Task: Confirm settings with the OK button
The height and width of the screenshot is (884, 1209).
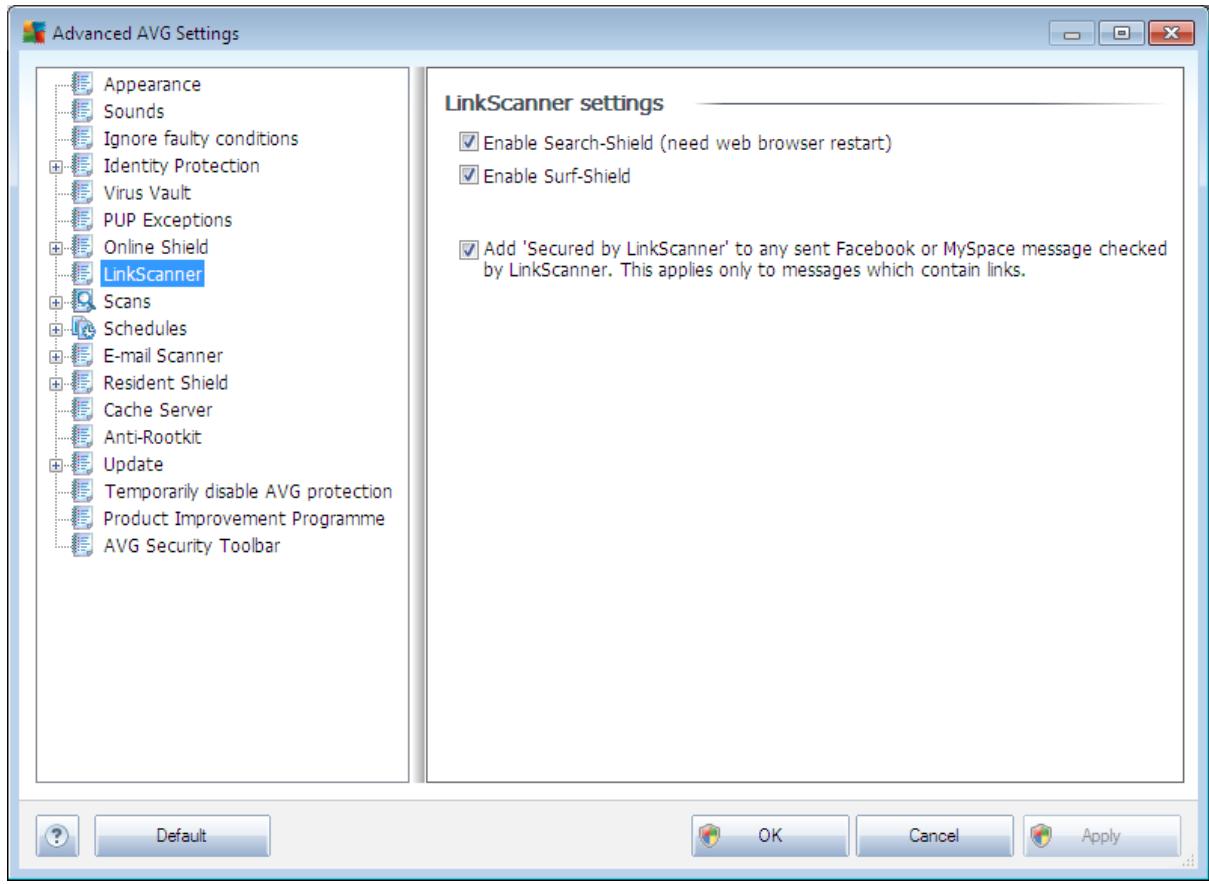Action: pyautogui.click(x=770, y=835)
